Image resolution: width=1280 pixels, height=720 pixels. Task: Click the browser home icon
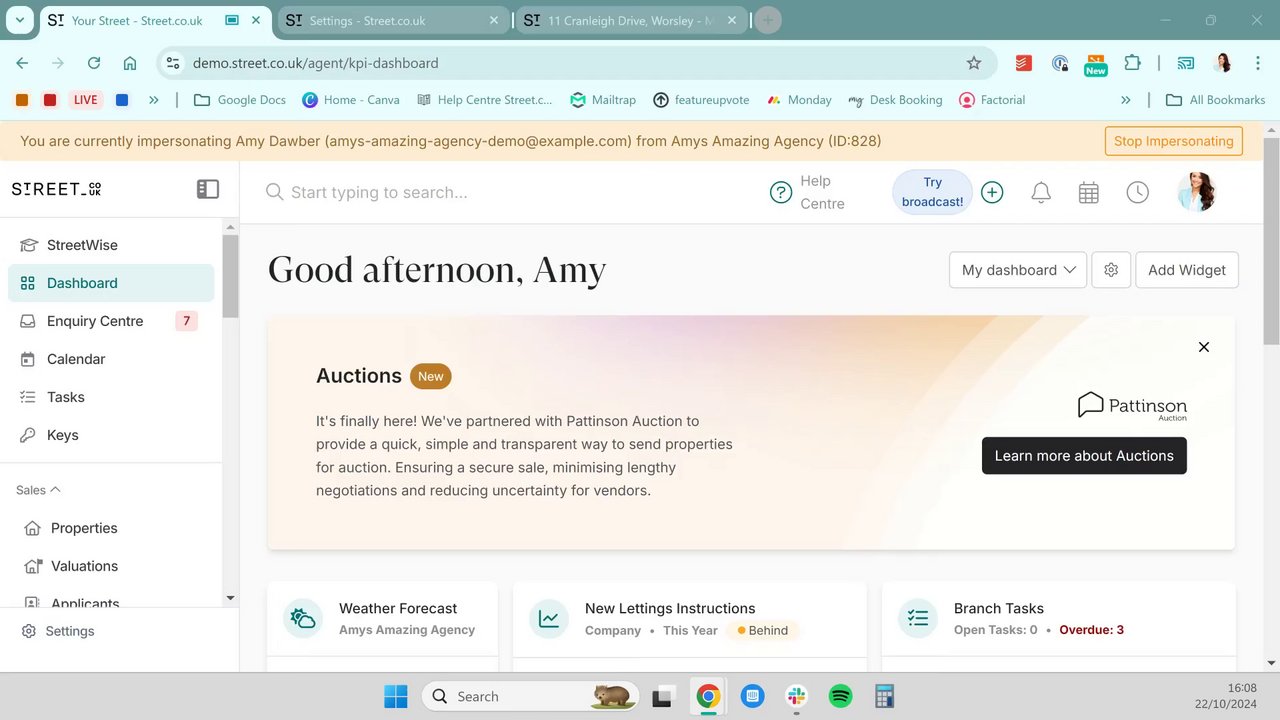[x=130, y=63]
